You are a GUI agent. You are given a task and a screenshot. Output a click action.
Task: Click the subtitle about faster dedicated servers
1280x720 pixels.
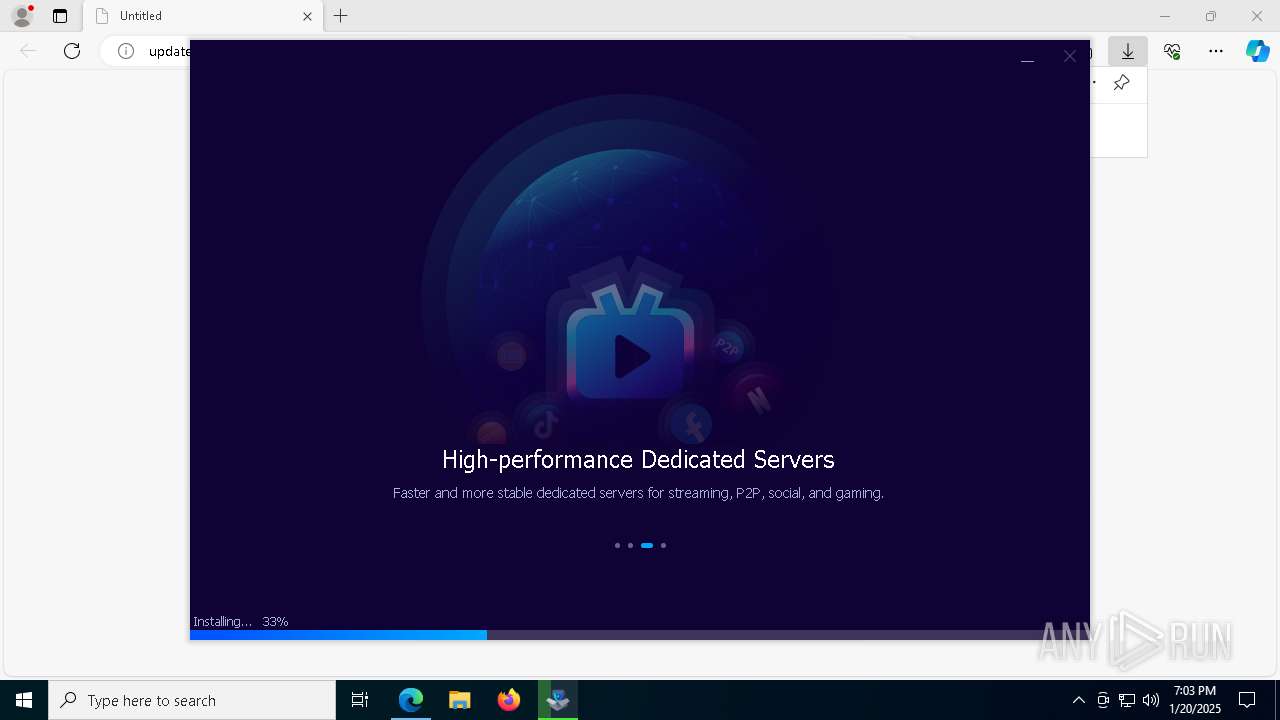[638, 493]
